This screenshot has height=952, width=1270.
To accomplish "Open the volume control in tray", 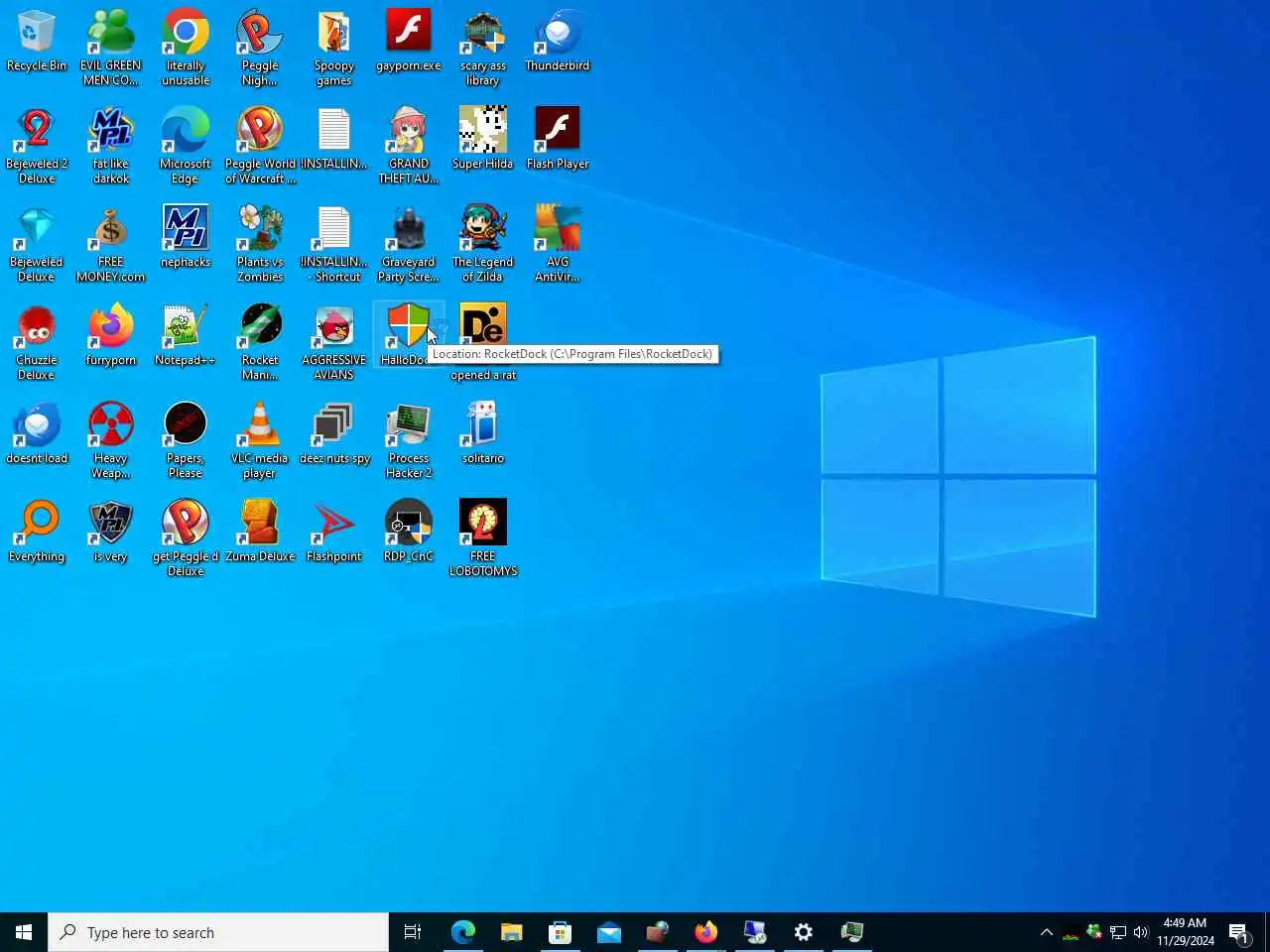I will point(1141,932).
